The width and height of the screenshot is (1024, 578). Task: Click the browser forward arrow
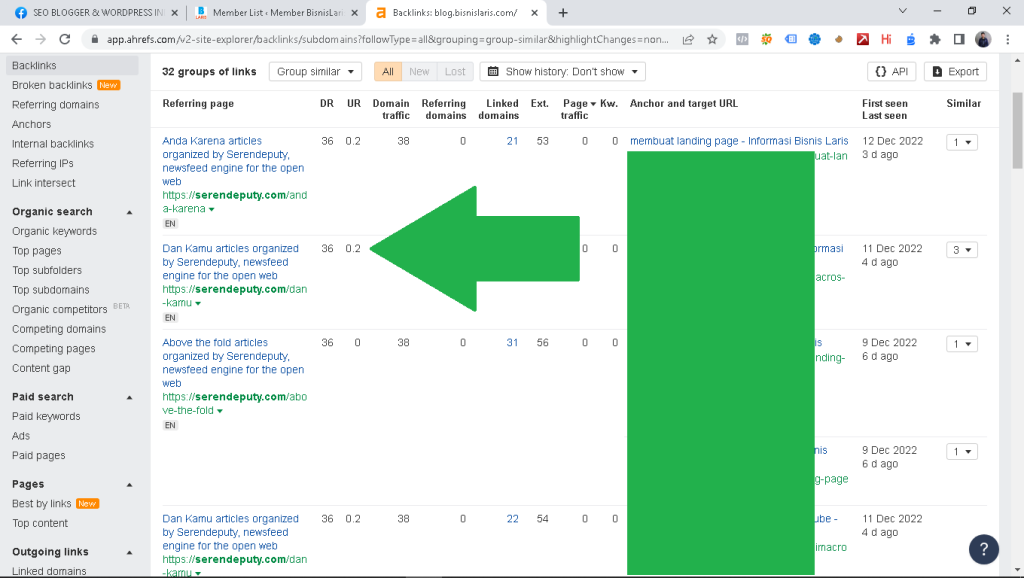(40, 39)
